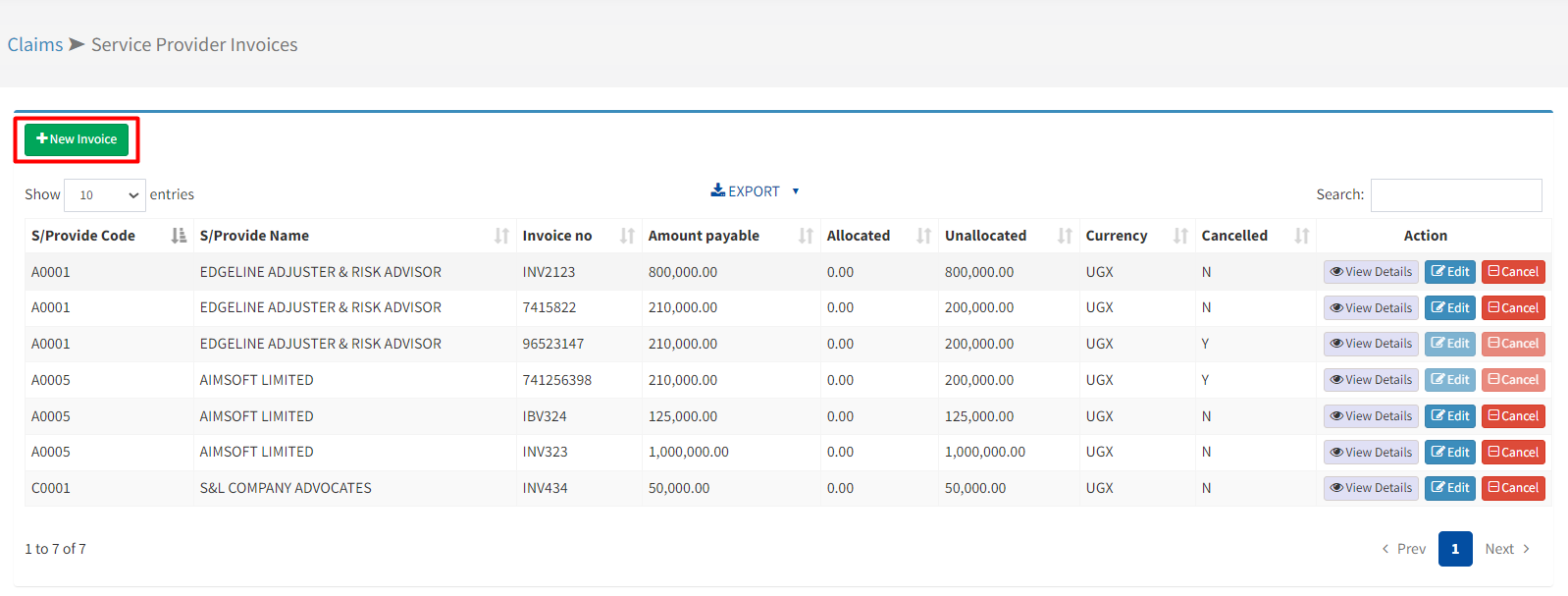Select page 1 in pagination
This screenshot has height=596, width=1568.
click(x=1454, y=549)
